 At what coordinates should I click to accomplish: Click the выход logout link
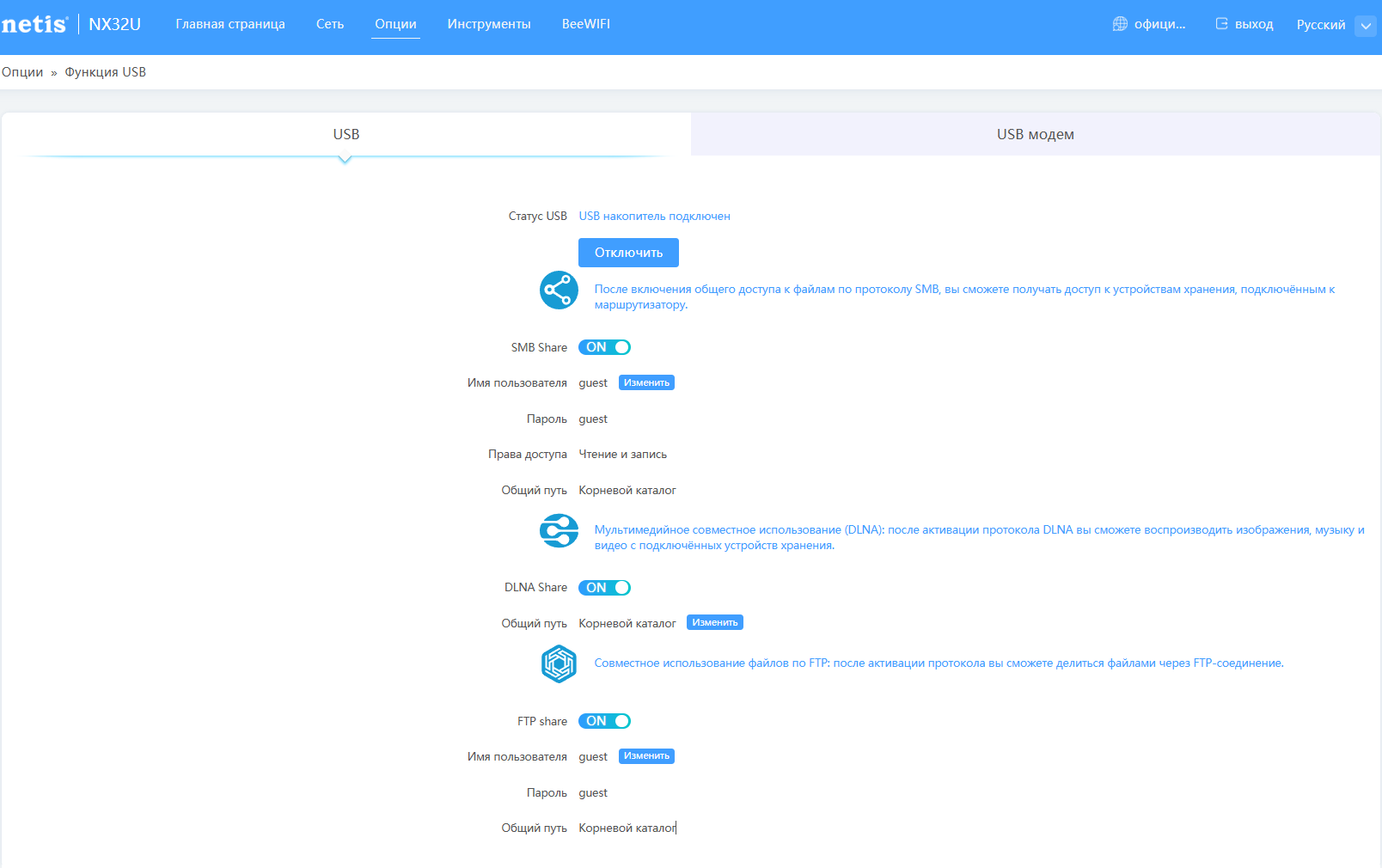[1254, 24]
